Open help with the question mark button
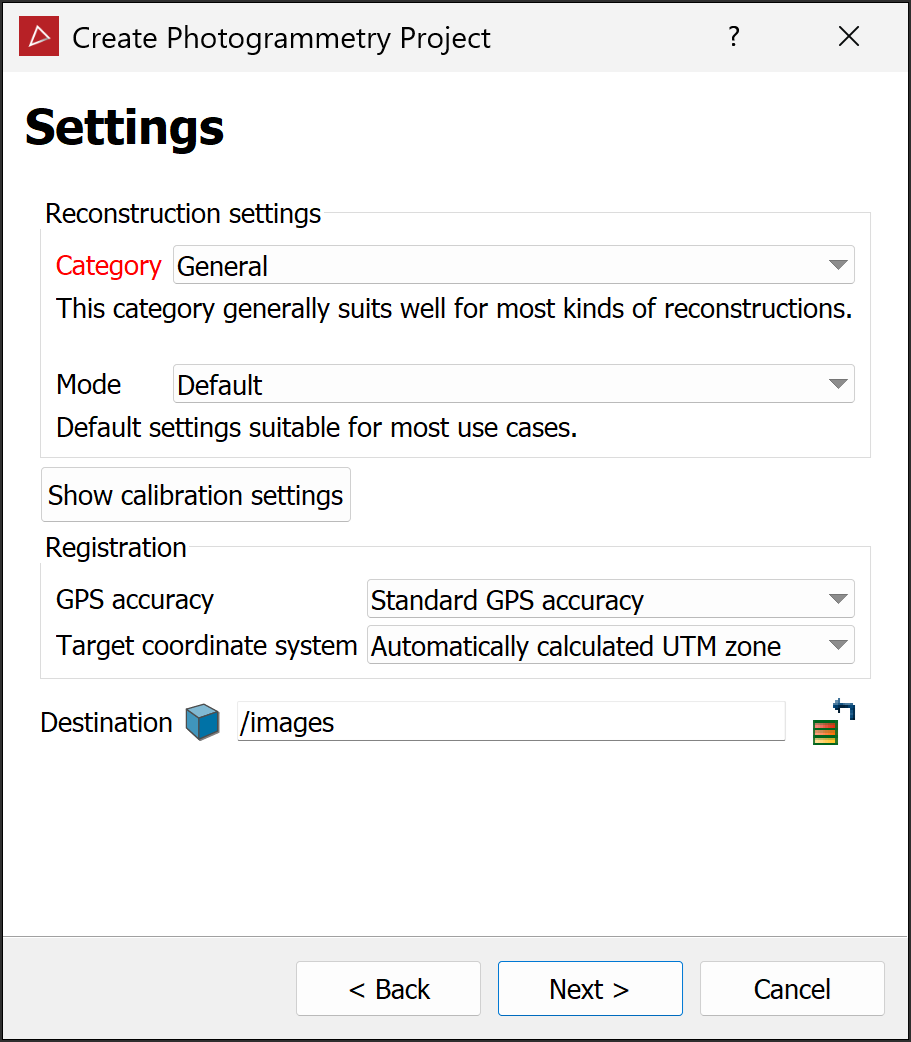Screen dimensions: 911x1042 pos(734,37)
